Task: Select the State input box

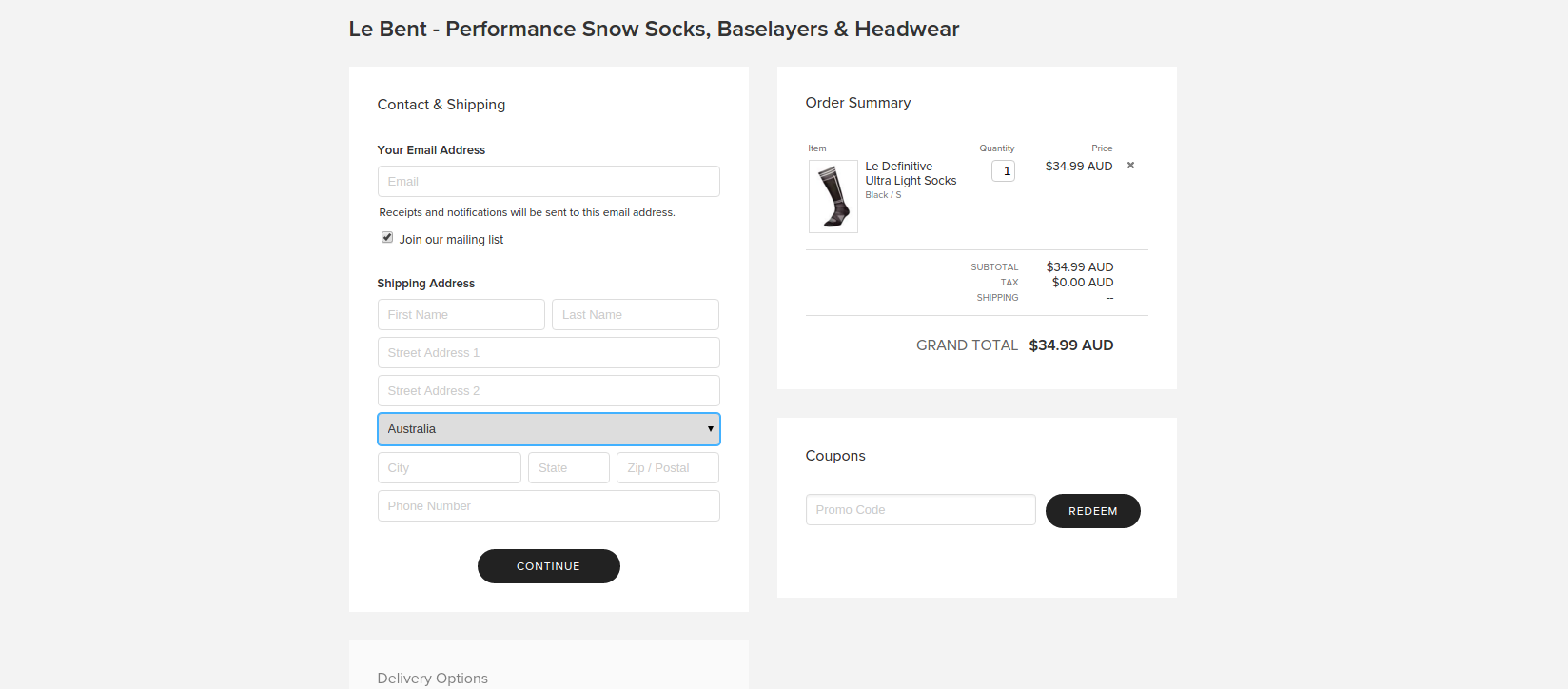Action: pos(568,467)
